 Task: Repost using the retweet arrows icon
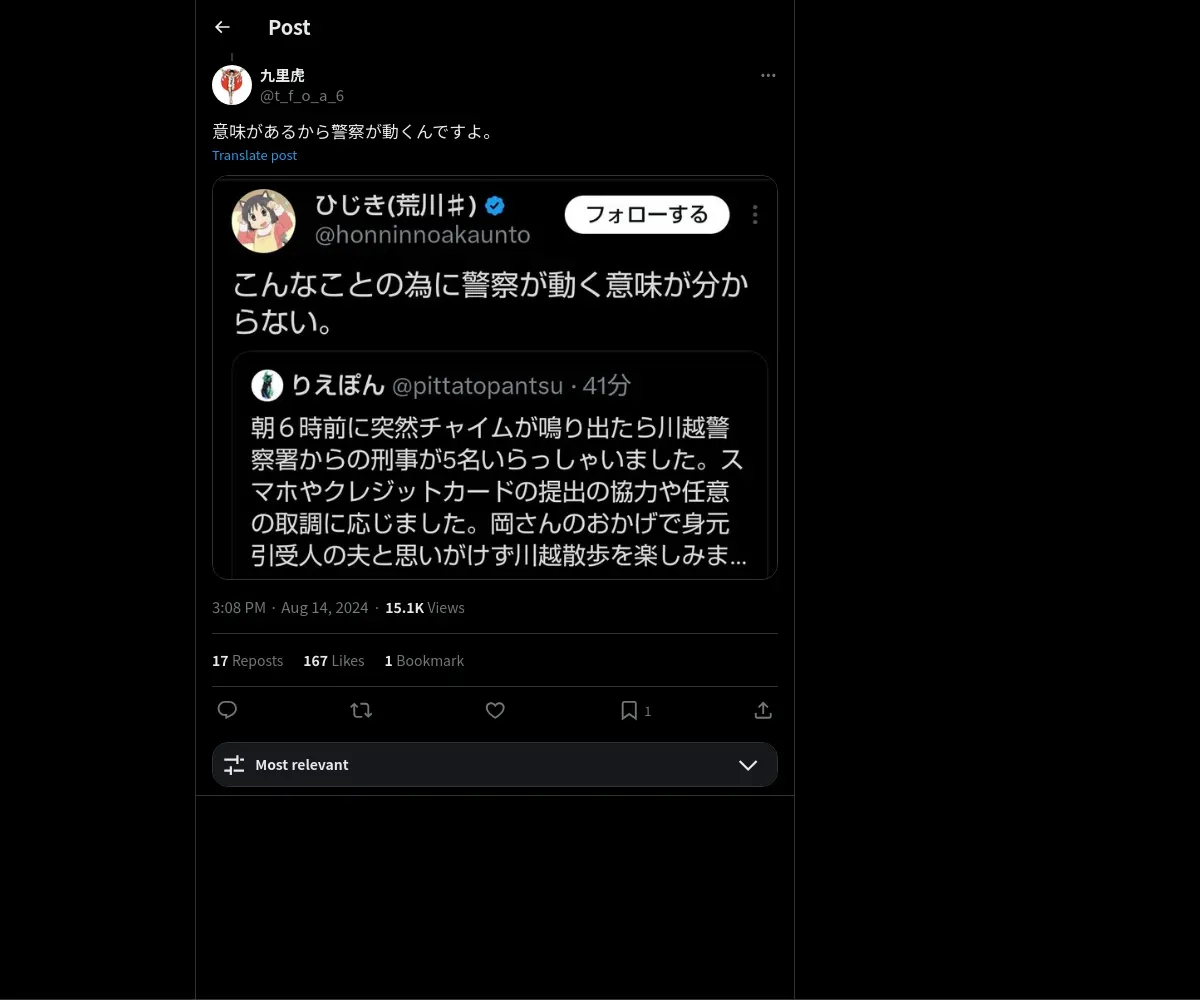point(361,710)
